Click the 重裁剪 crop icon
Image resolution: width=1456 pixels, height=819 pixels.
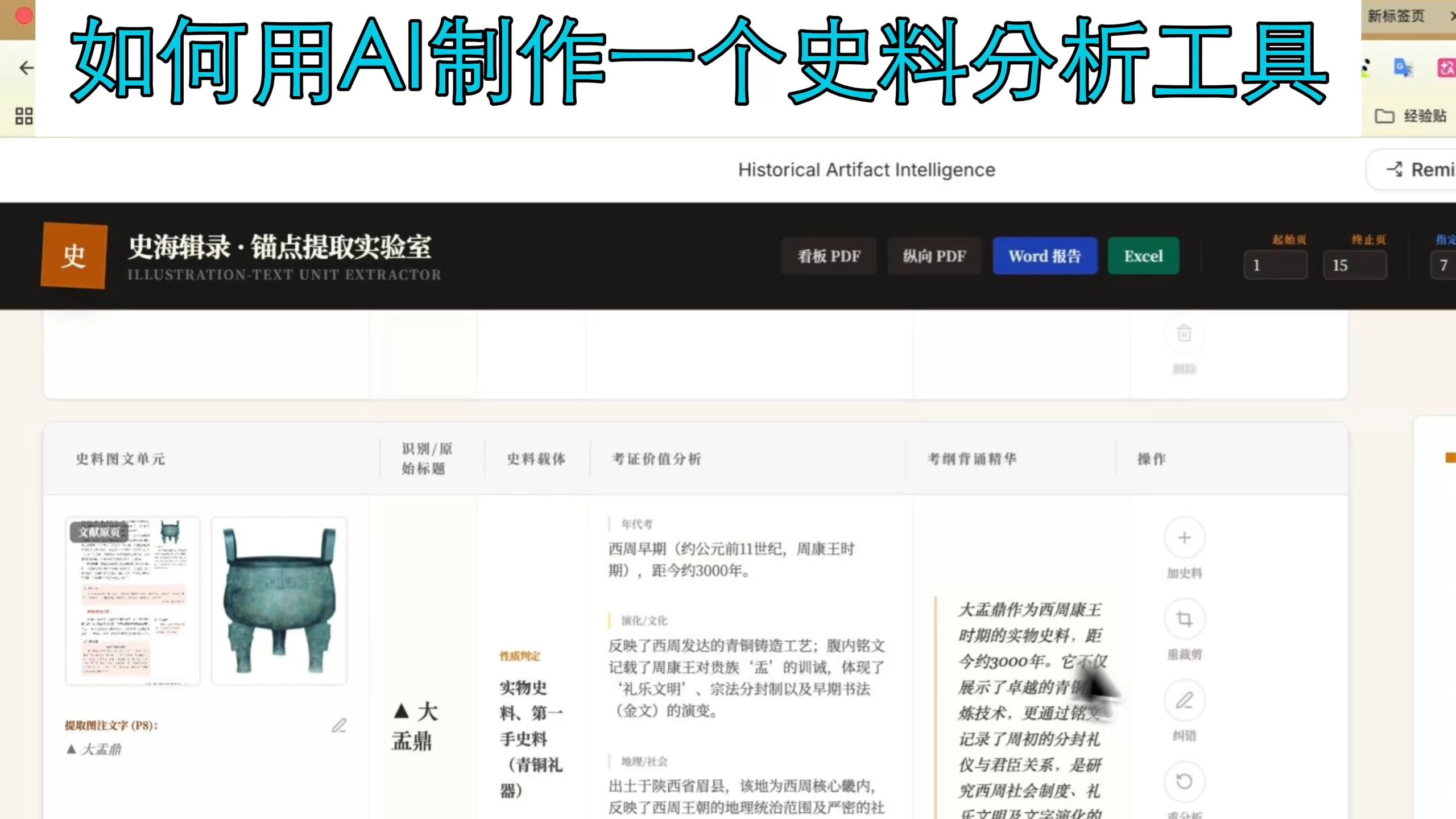click(1184, 619)
